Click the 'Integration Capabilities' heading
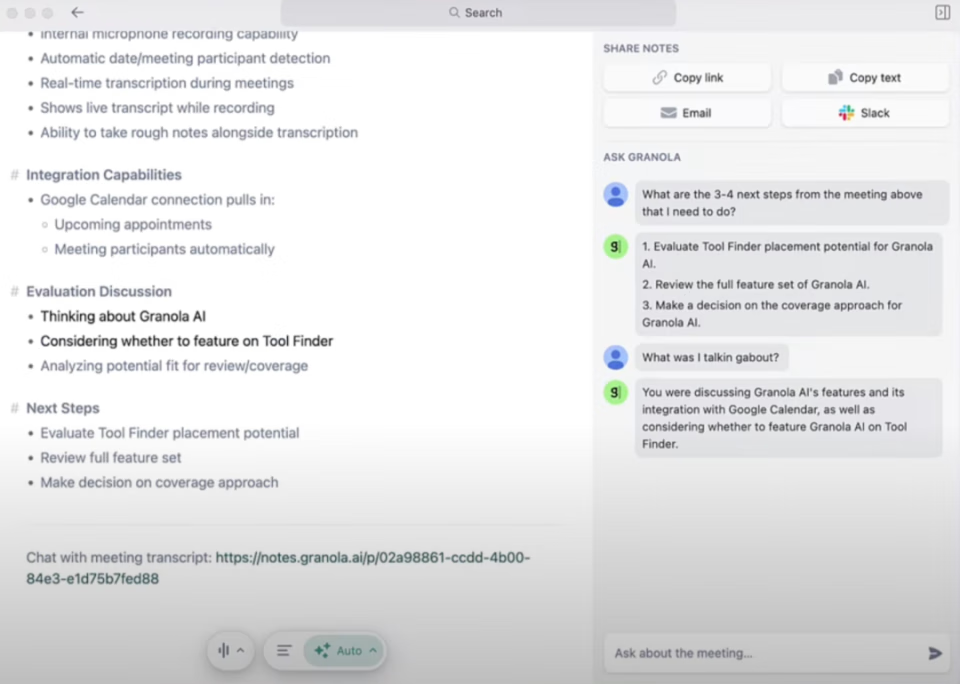This screenshot has width=960, height=684. coord(103,175)
